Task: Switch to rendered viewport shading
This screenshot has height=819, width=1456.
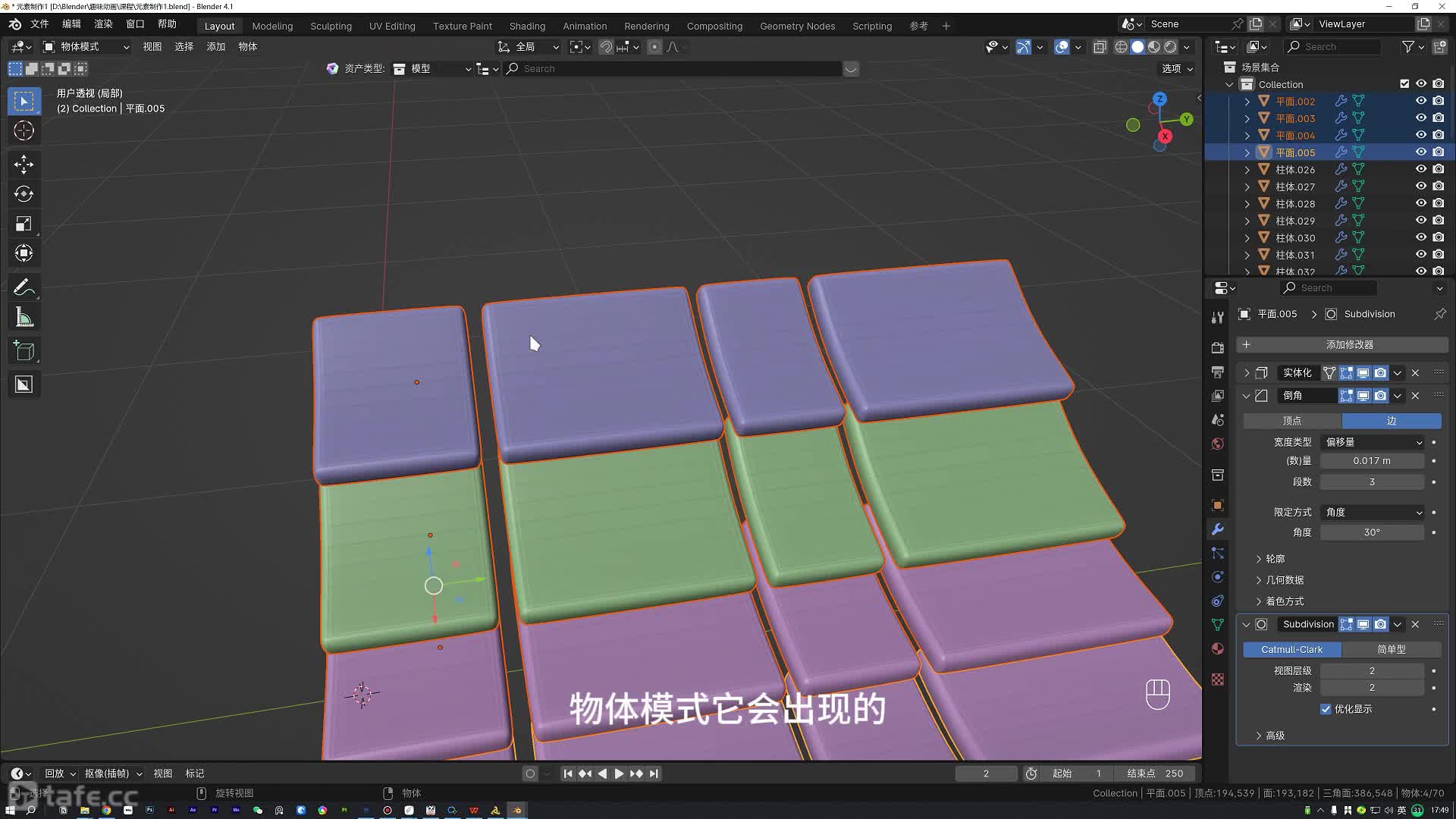Action: [x=1170, y=47]
